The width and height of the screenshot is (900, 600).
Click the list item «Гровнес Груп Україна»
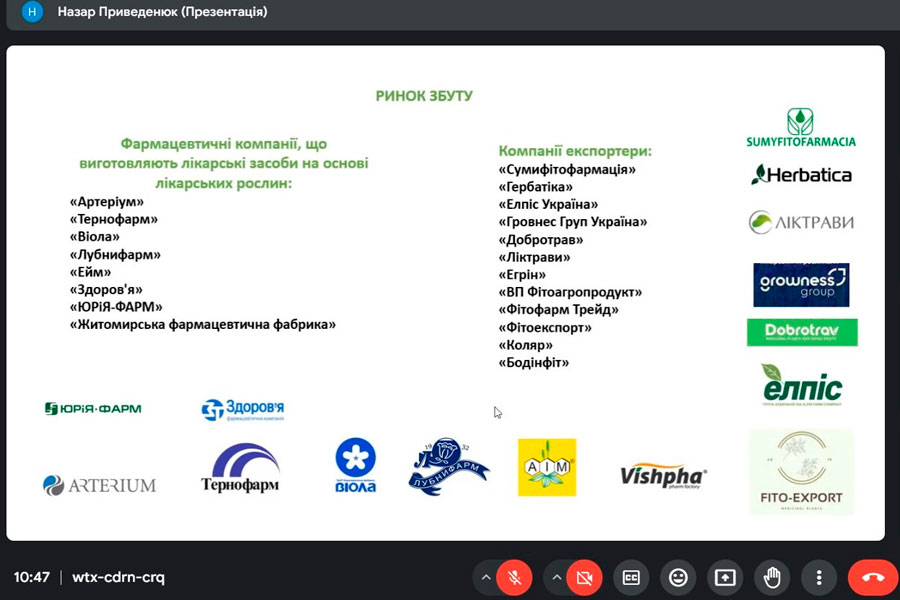tap(573, 222)
